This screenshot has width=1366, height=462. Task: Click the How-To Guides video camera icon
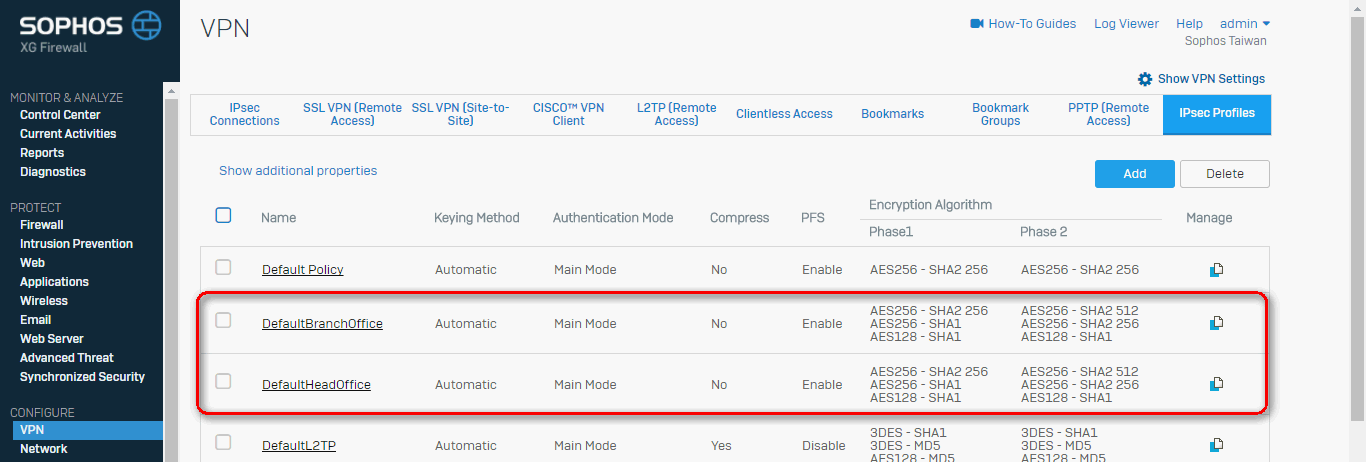[977, 23]
